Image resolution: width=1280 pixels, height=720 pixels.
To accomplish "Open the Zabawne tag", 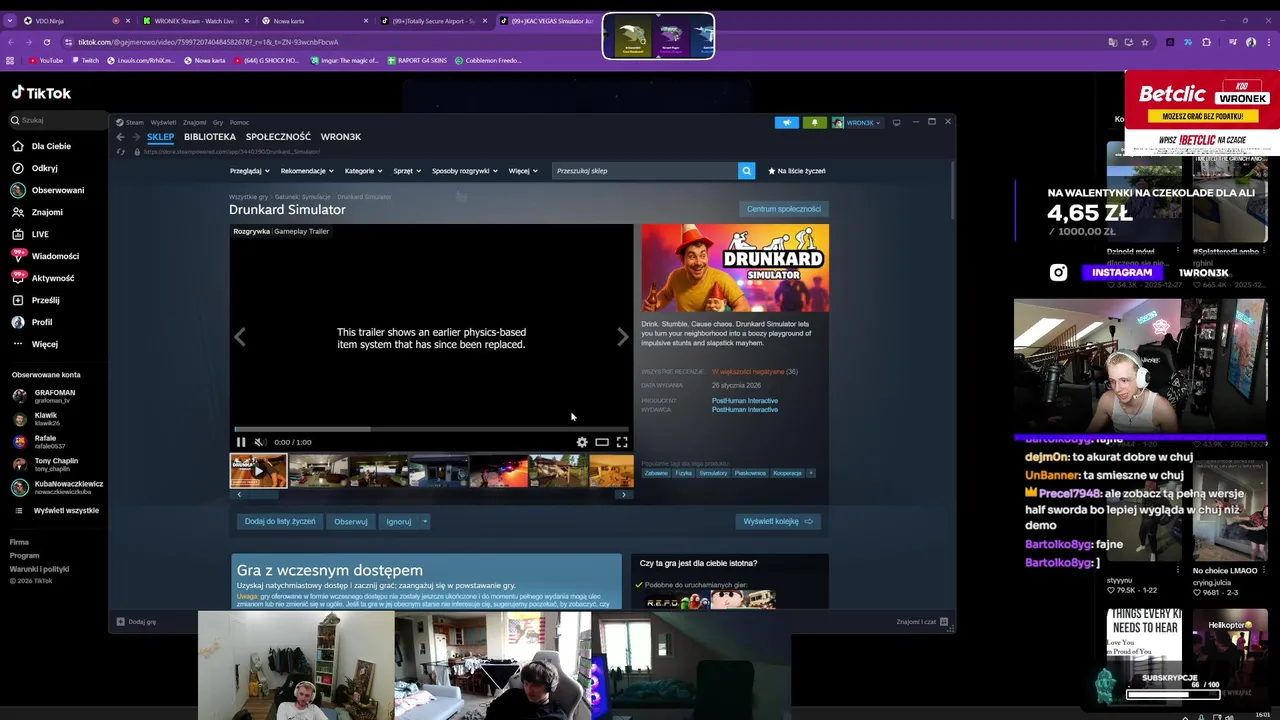I will 656,473.
